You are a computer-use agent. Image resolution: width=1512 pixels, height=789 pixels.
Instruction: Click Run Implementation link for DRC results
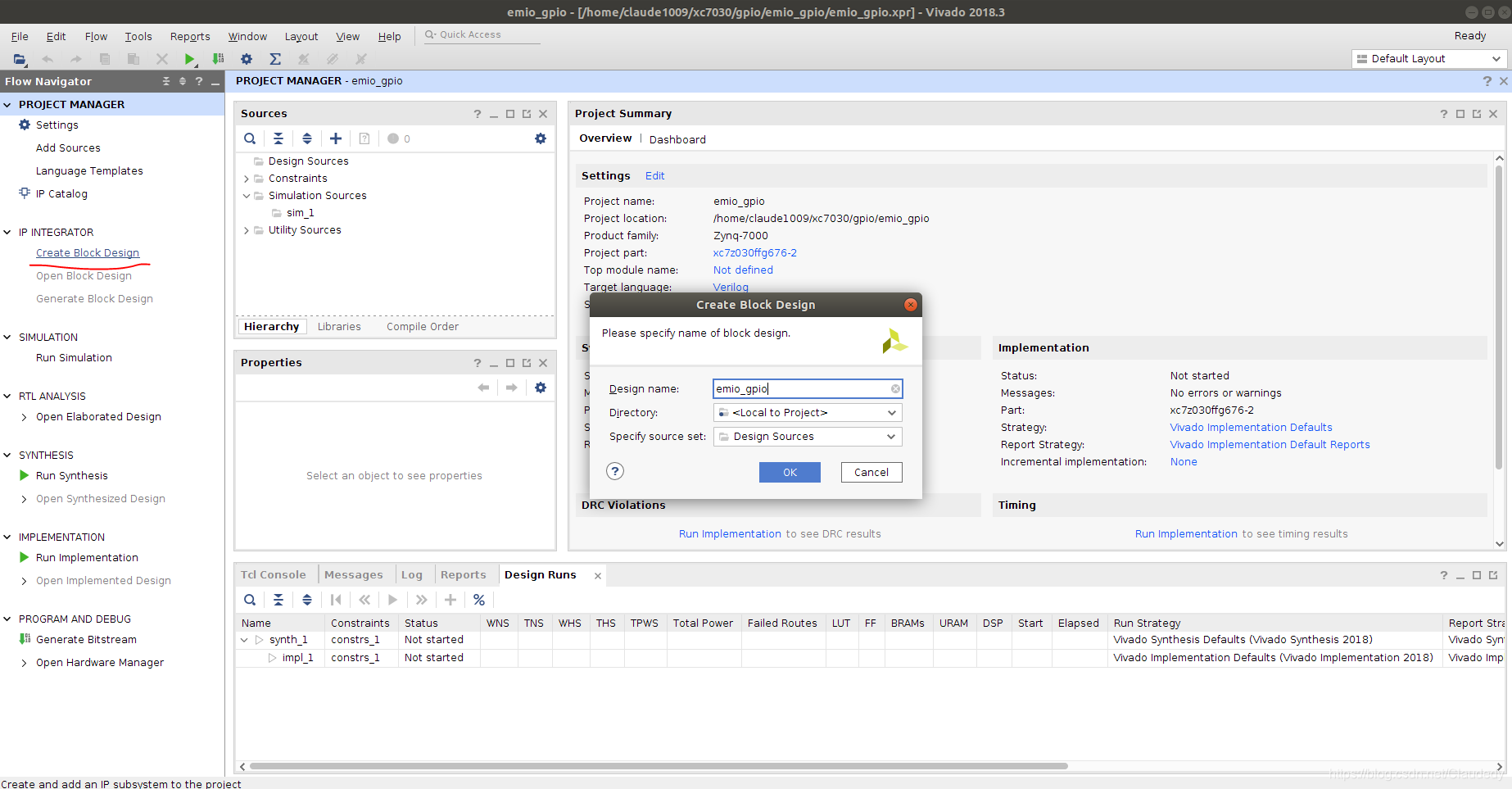pyautogui.click(x=730, y=534)
